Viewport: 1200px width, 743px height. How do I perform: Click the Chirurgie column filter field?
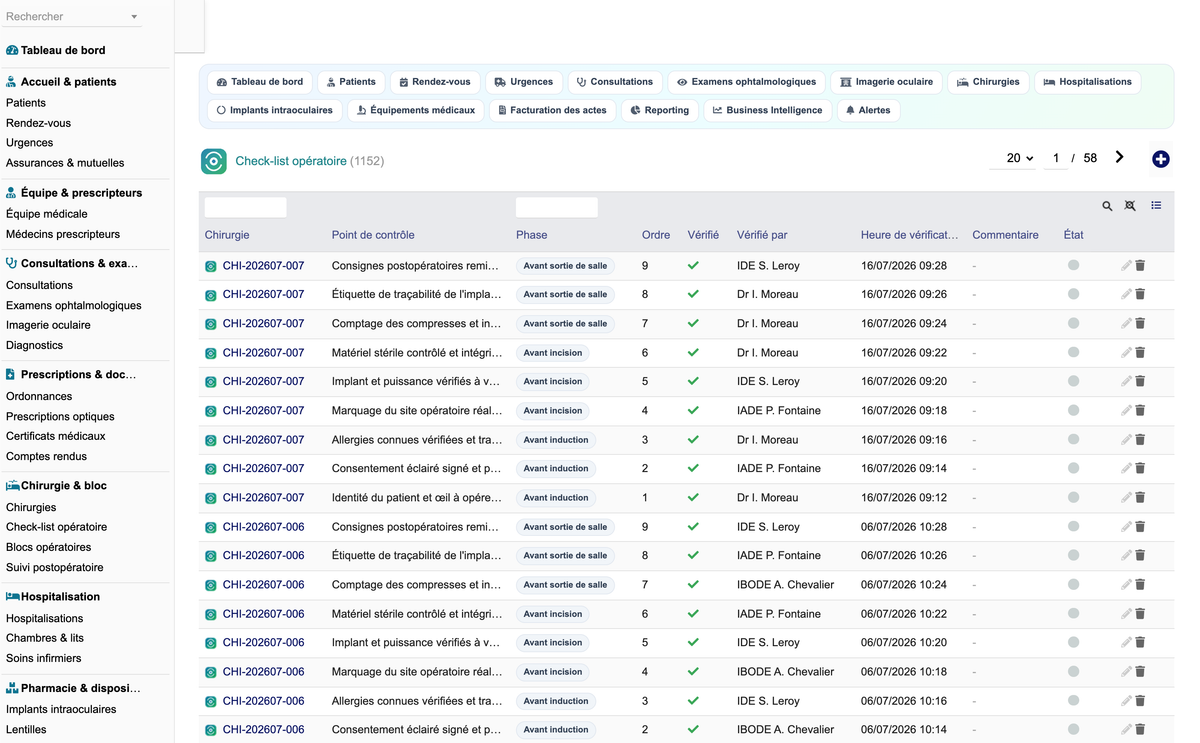pyautogui.click(x=245, y=207)
